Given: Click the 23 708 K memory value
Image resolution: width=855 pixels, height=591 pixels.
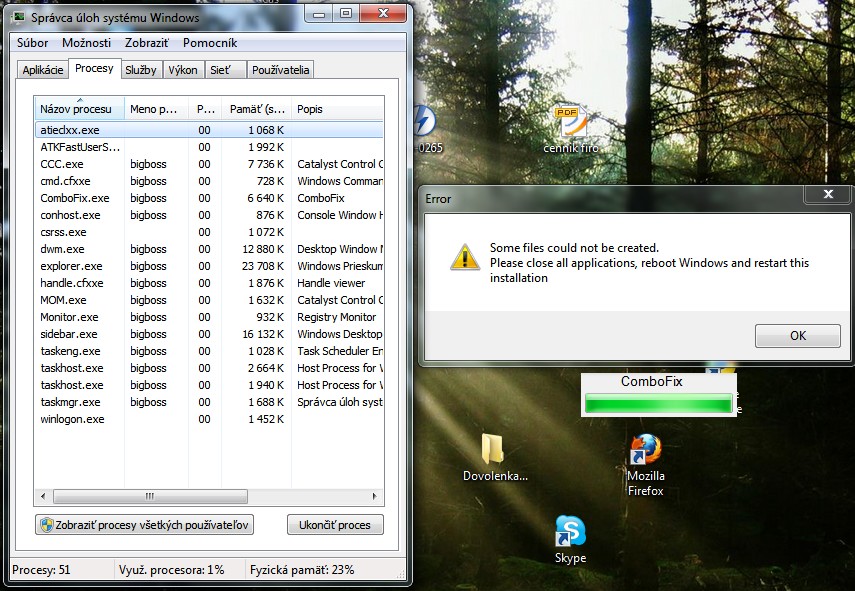Looking at the screenshot, I should pos(263,266).
